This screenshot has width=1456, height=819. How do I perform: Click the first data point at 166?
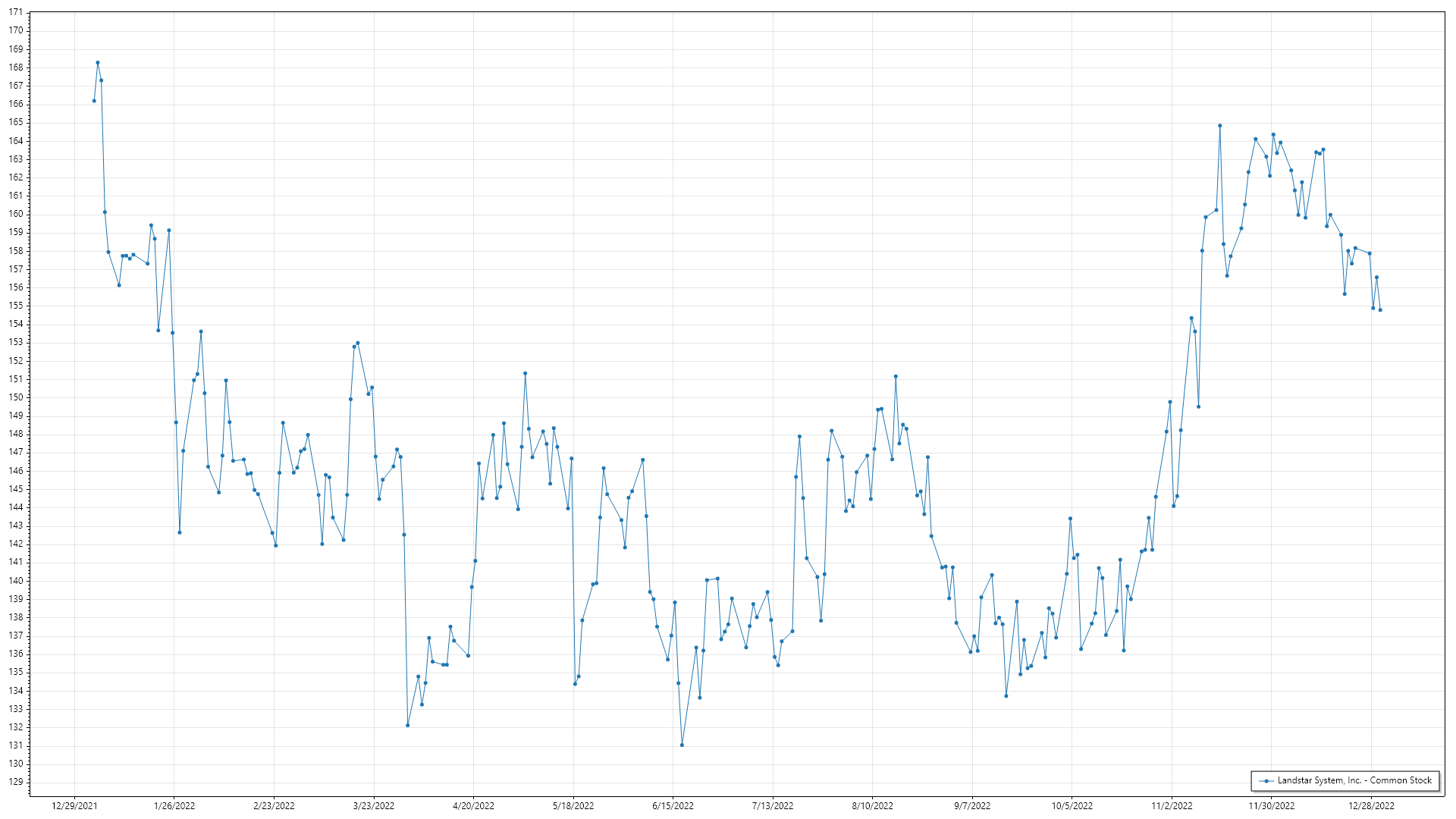[94, 101]
